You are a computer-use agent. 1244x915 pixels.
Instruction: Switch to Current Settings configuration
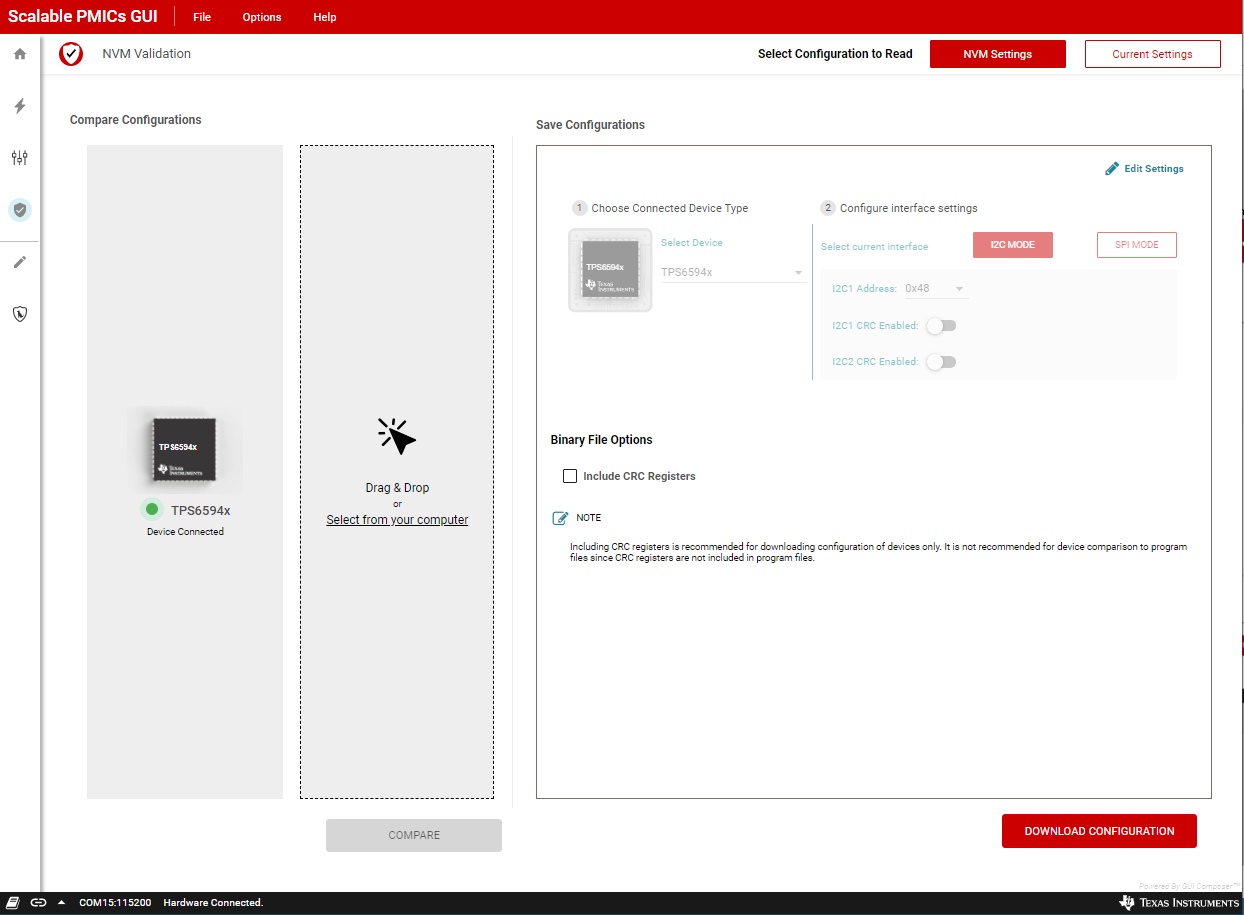[1152, 54]
